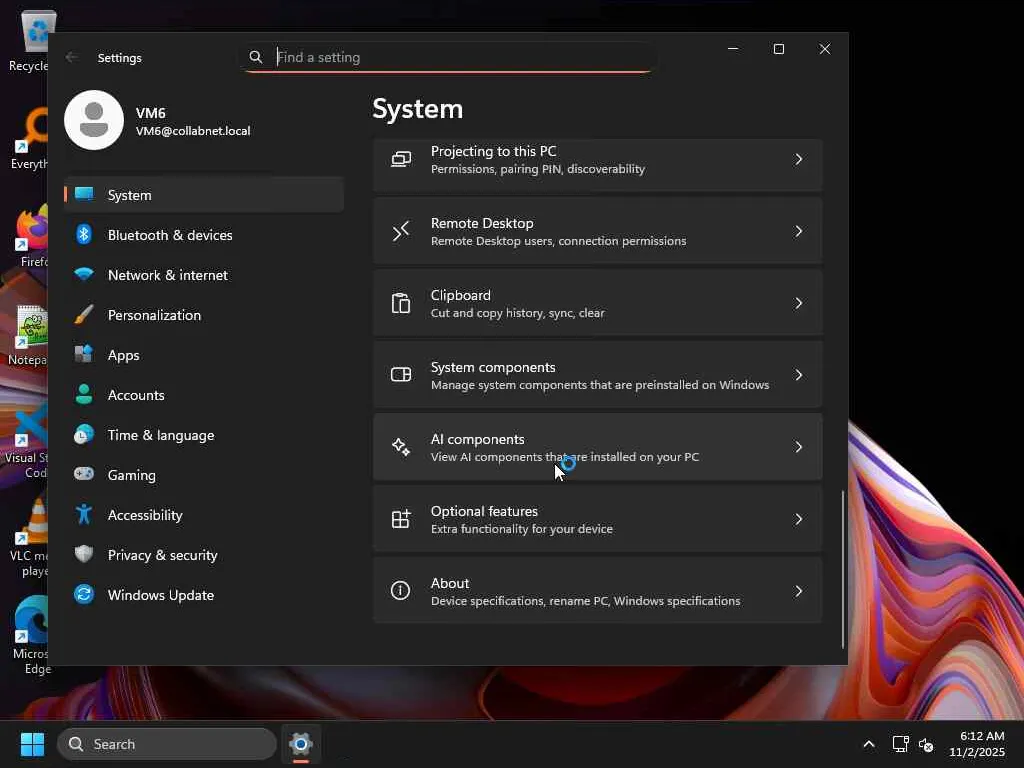
Task: Click the network status tray icon
Action: [901, 744]
